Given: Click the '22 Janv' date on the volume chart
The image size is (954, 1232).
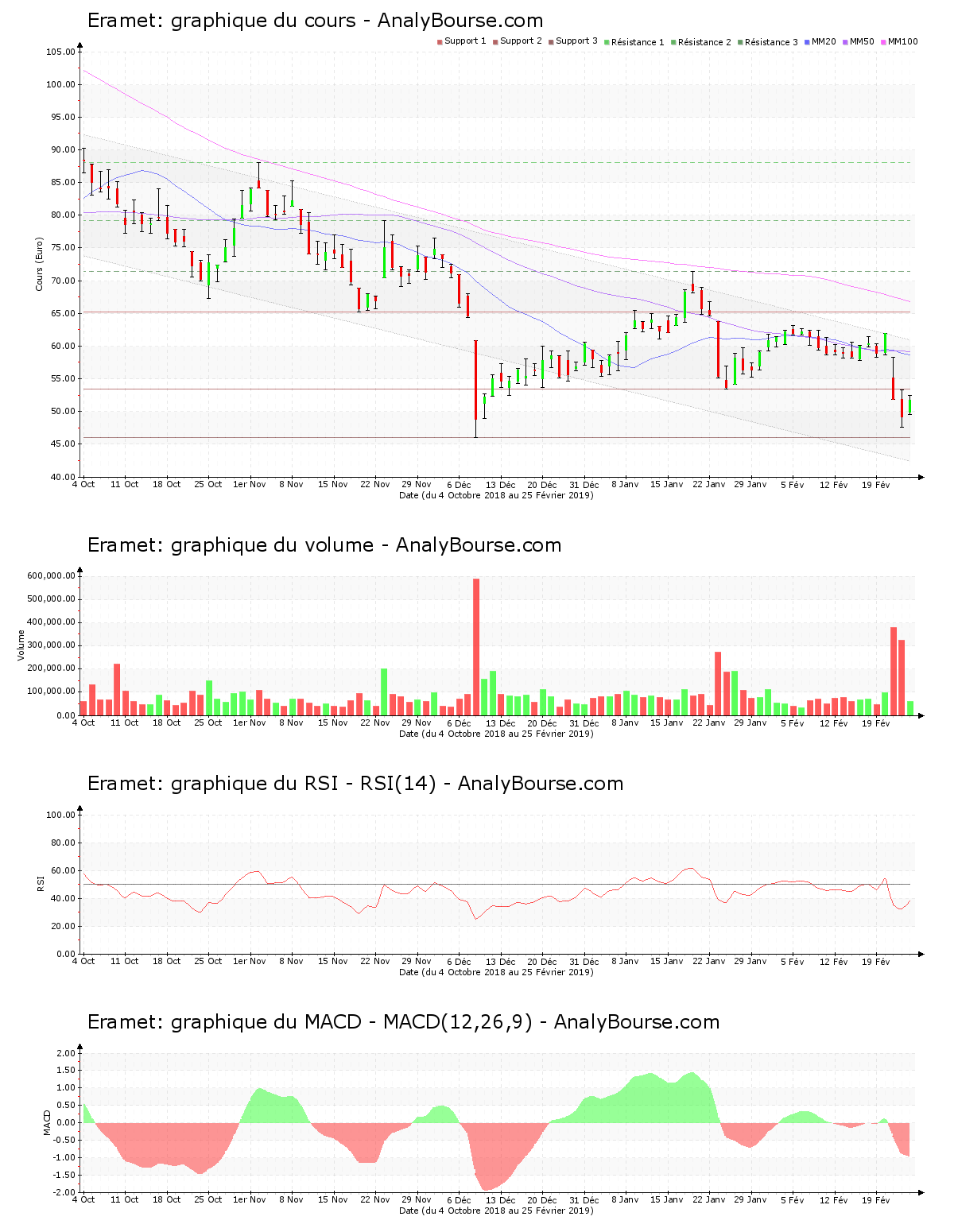Looking at the screenshot, I should [x=708, y=723].
